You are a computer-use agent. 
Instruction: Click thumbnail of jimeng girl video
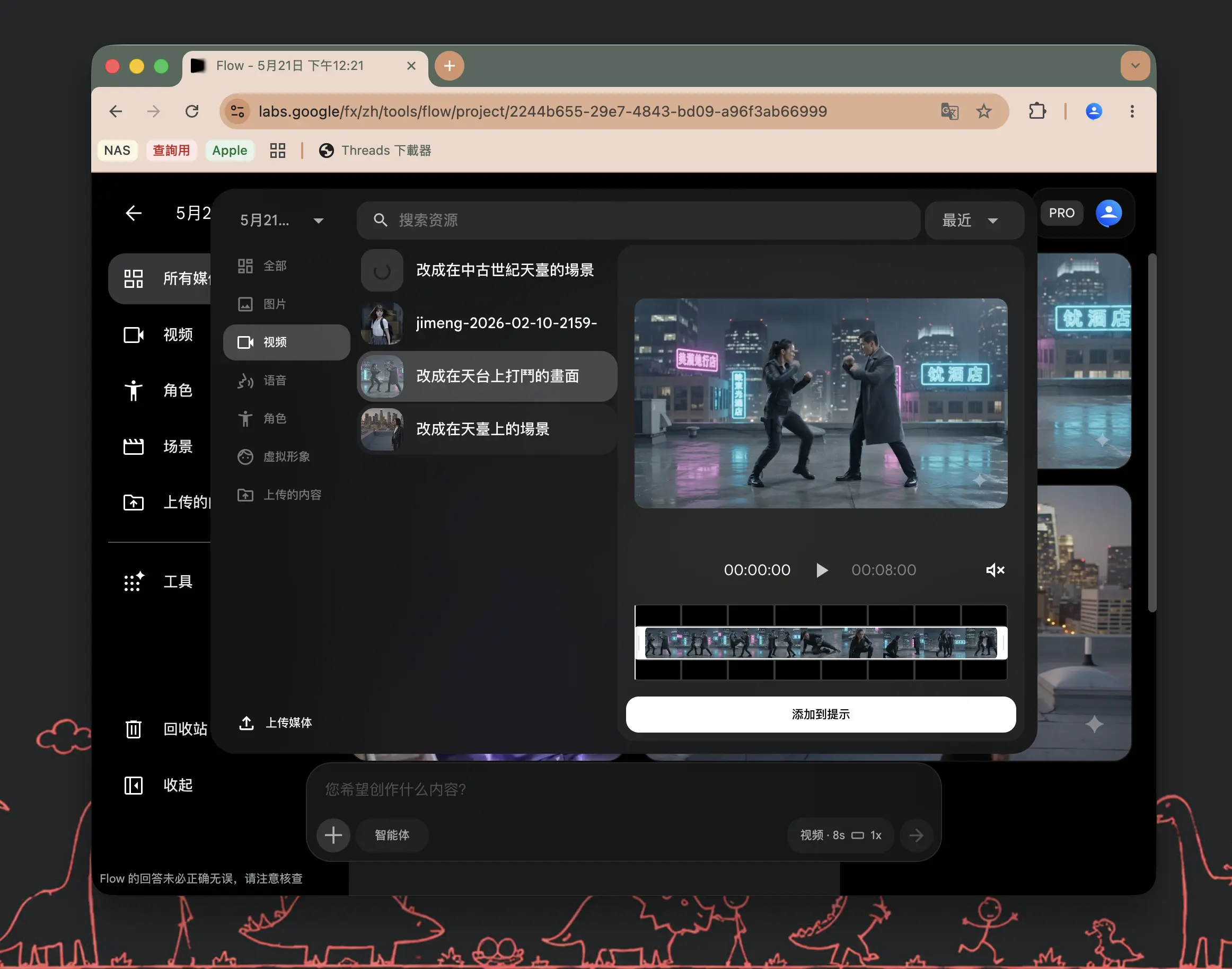click(x=382, y=323)
